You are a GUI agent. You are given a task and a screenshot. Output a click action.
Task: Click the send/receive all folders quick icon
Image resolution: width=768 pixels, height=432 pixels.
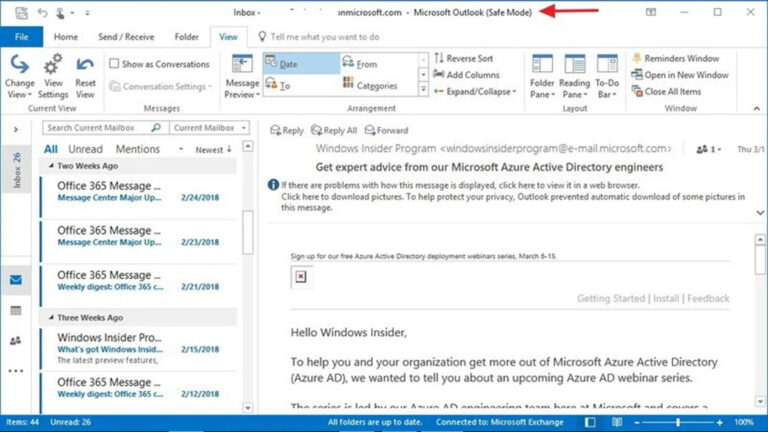click(x=21, y=12)
